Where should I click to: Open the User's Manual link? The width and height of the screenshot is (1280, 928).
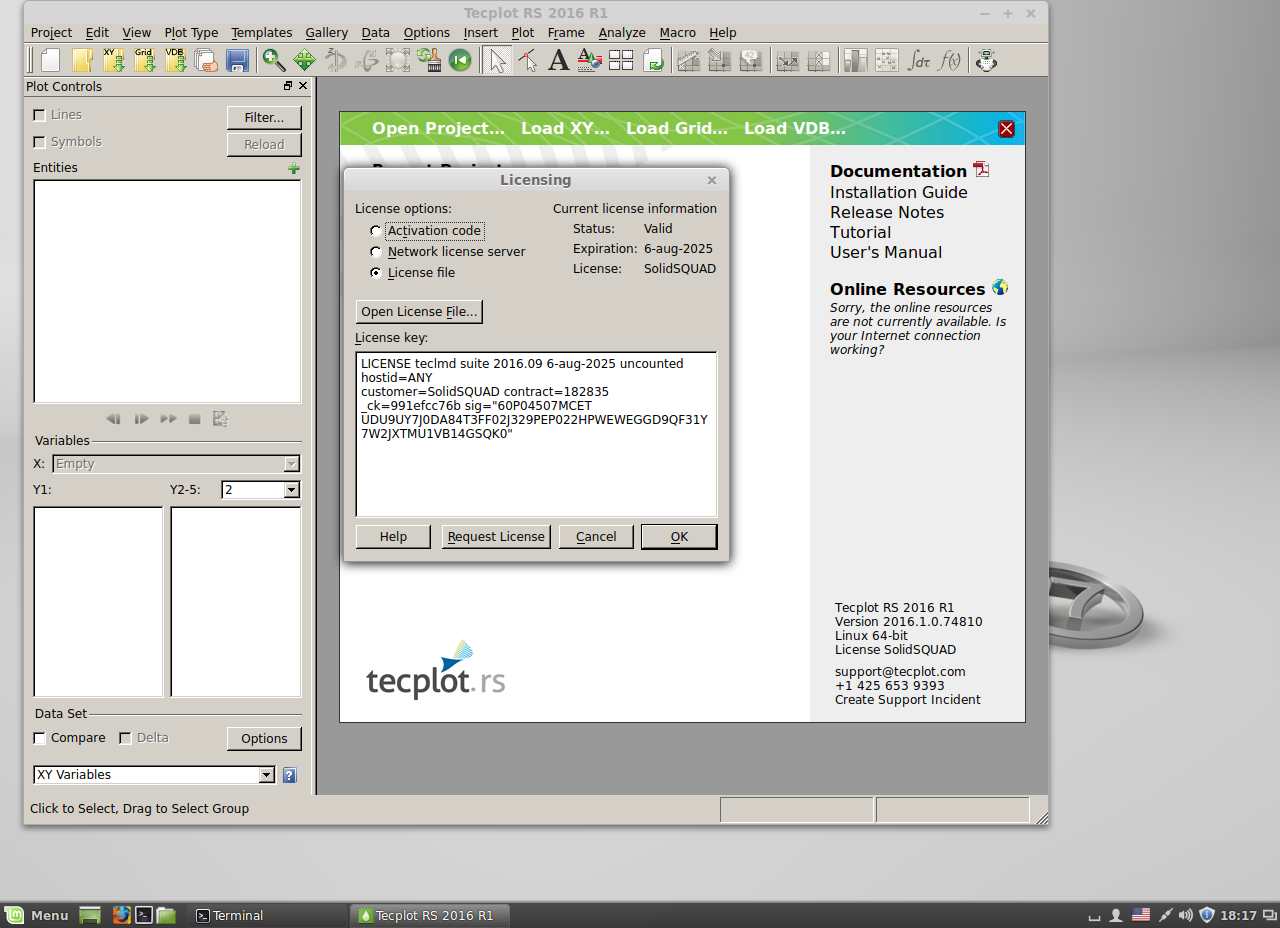point(886,252)
